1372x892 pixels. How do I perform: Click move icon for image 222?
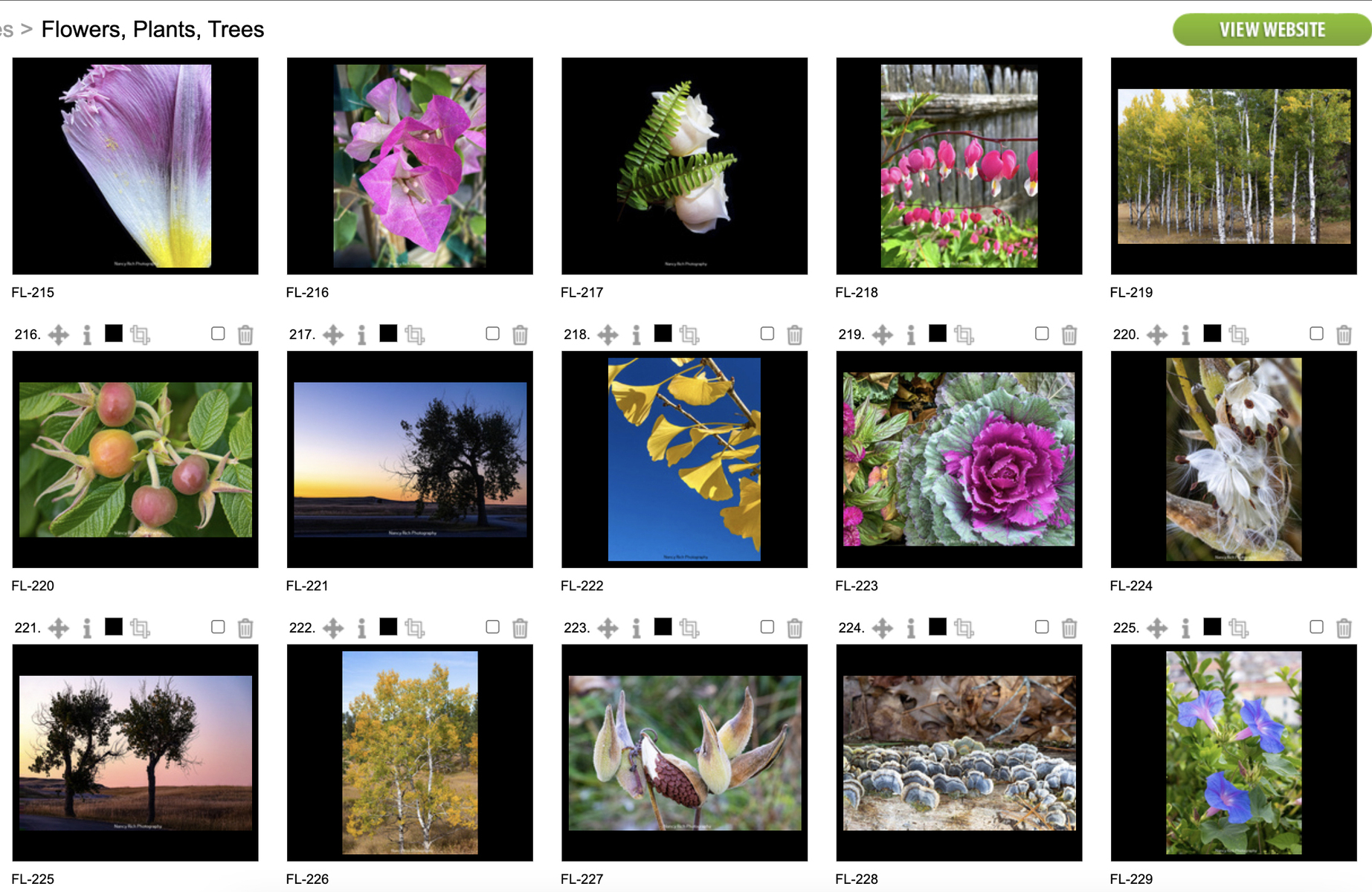[333, 629]
